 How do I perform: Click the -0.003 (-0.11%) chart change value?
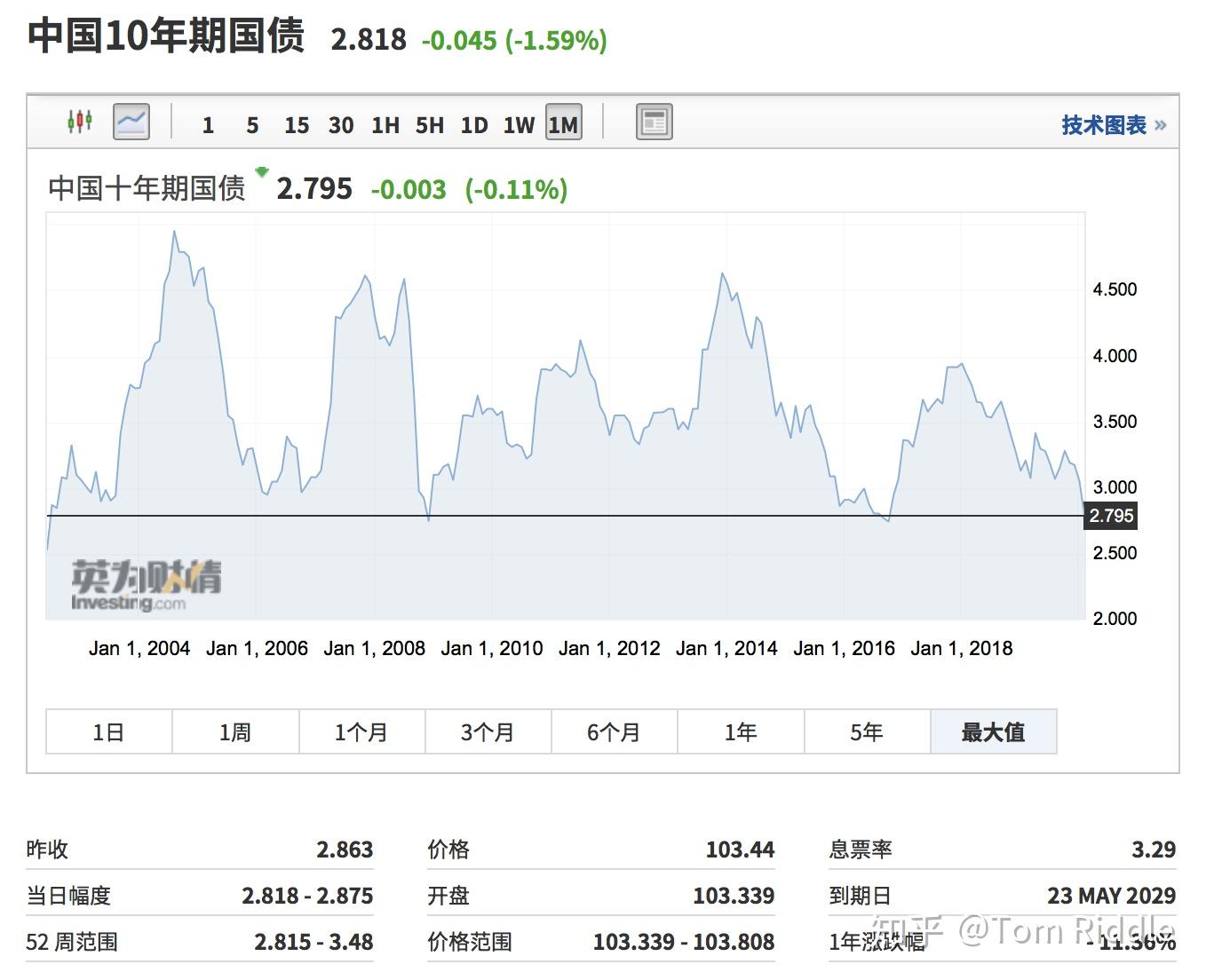pyautogui.click(x=469, y=189)
